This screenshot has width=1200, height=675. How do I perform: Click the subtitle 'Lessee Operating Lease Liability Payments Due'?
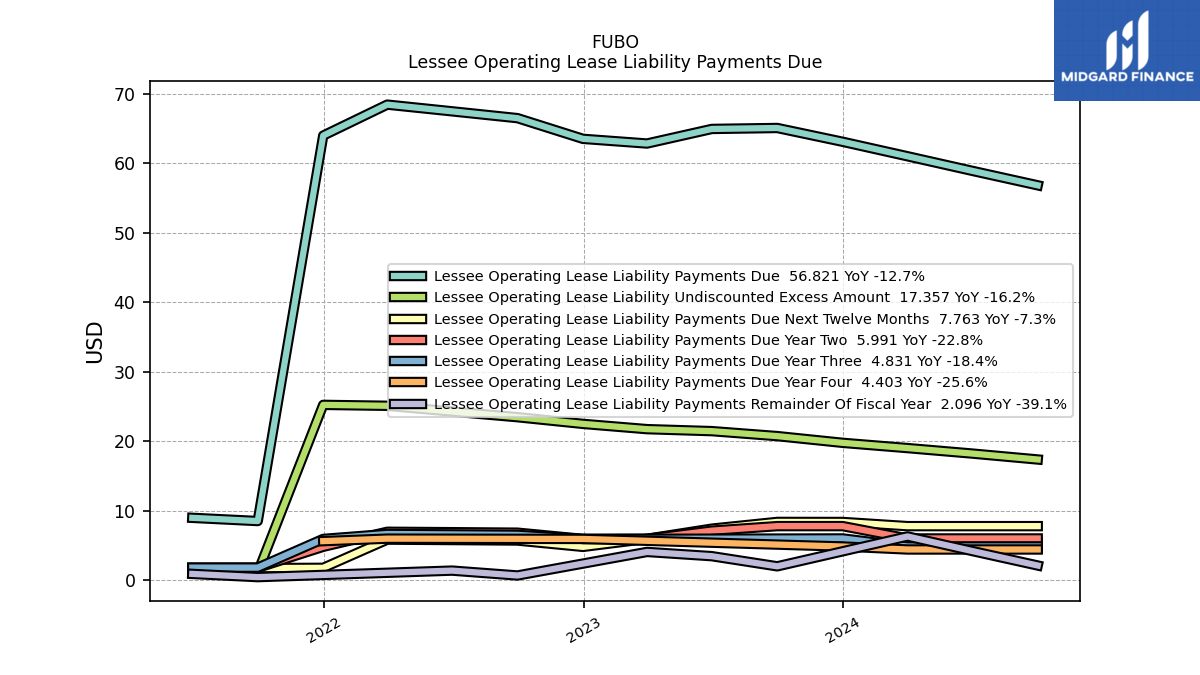[615, 62]
